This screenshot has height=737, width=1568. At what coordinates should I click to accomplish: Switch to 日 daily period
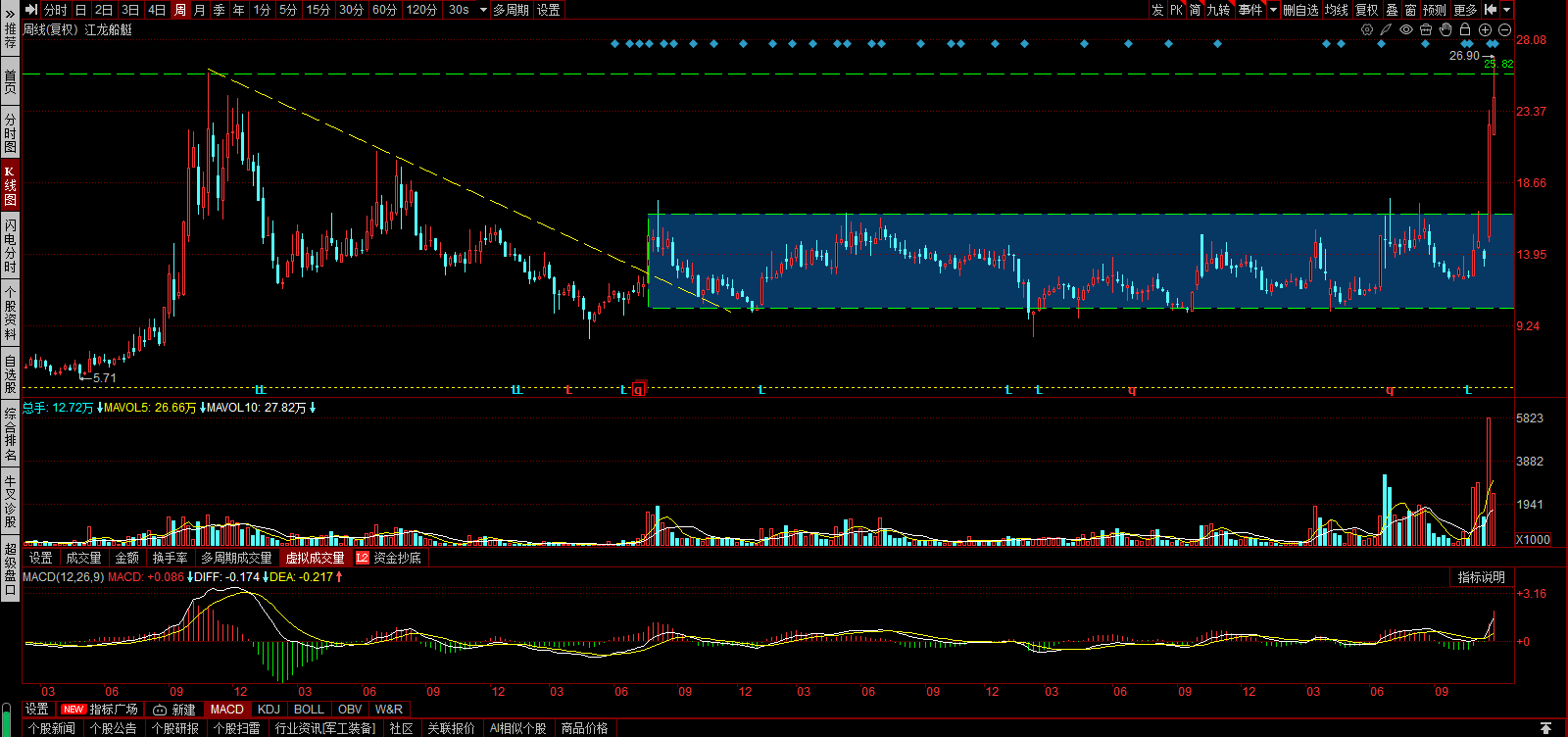(x=81, y=10)
